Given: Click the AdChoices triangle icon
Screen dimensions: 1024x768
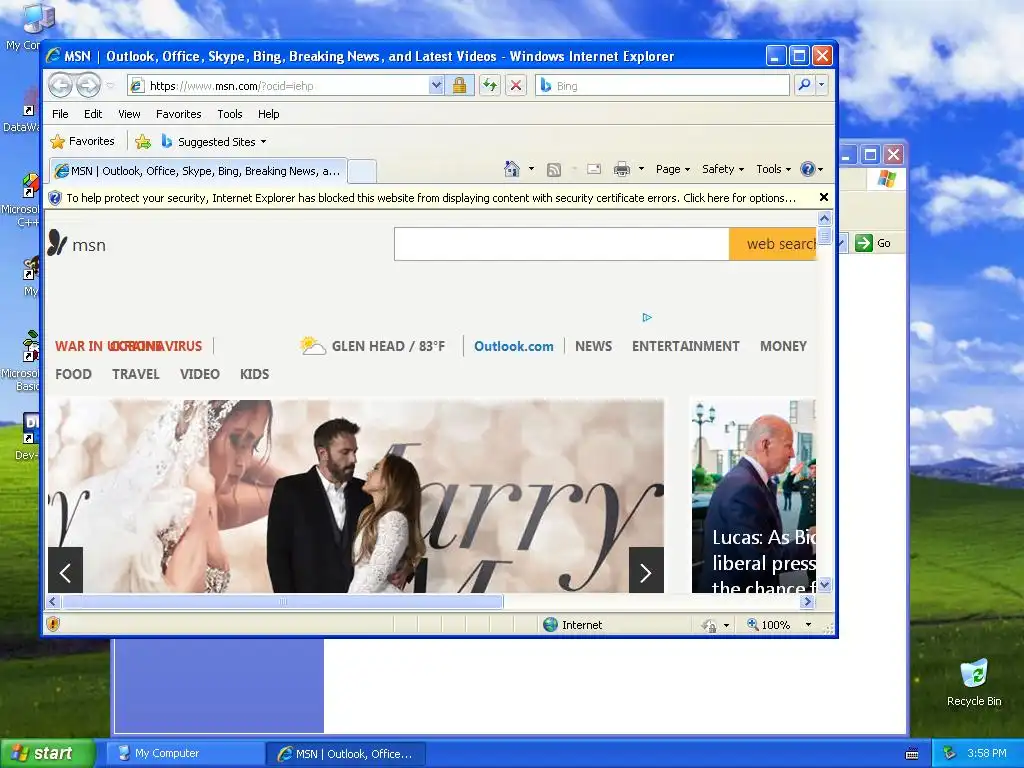Looking at the screenshot, I should [647, 317].
